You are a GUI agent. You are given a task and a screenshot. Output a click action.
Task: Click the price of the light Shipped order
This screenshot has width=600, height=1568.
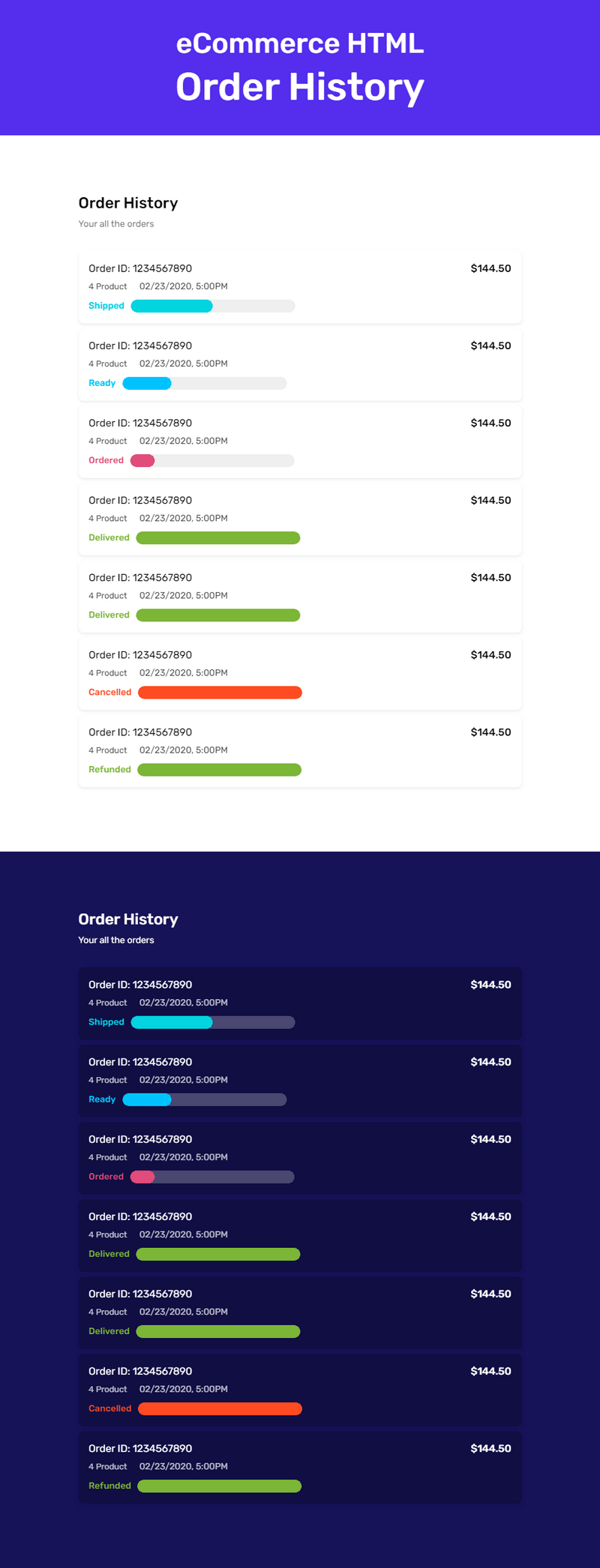[x=490, y=268]
